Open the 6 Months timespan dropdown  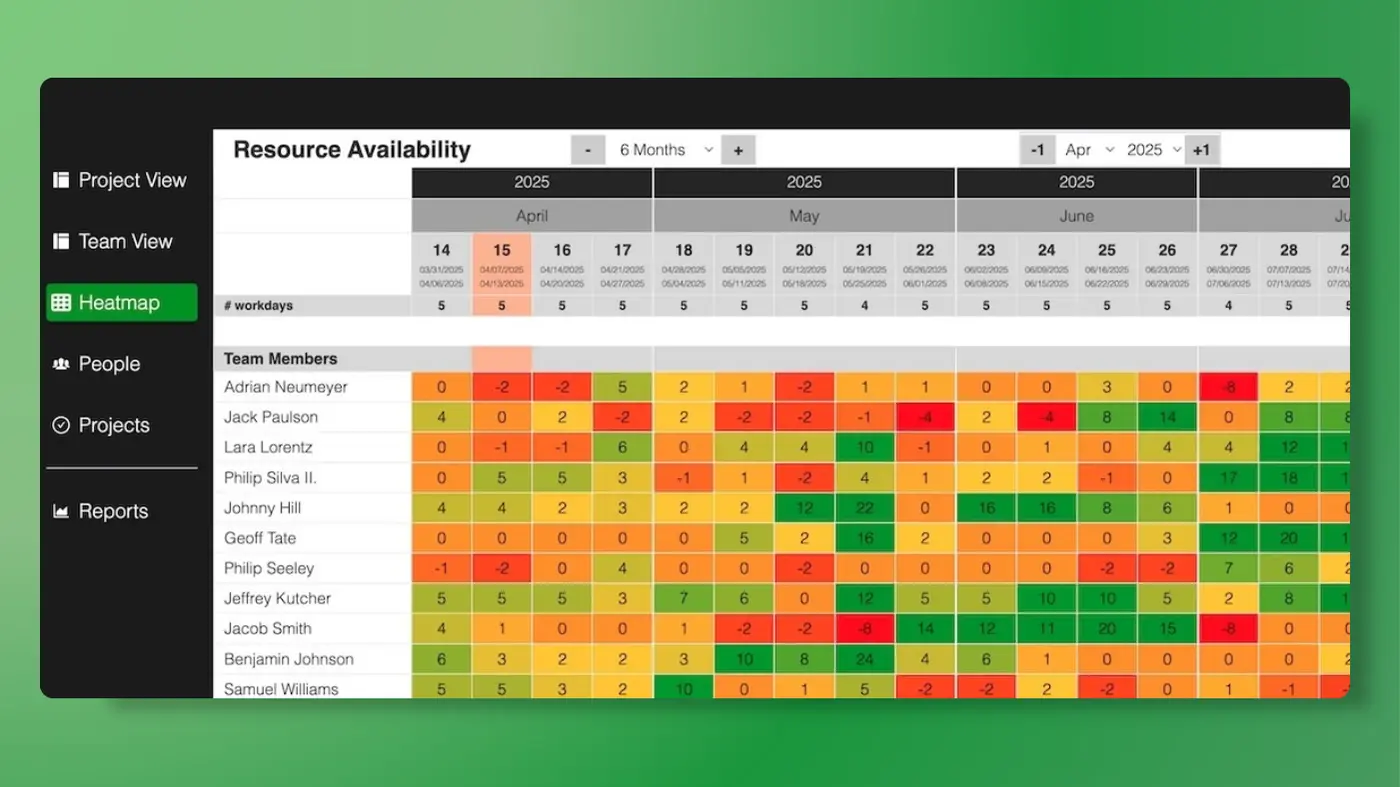[x=663, y=149]
